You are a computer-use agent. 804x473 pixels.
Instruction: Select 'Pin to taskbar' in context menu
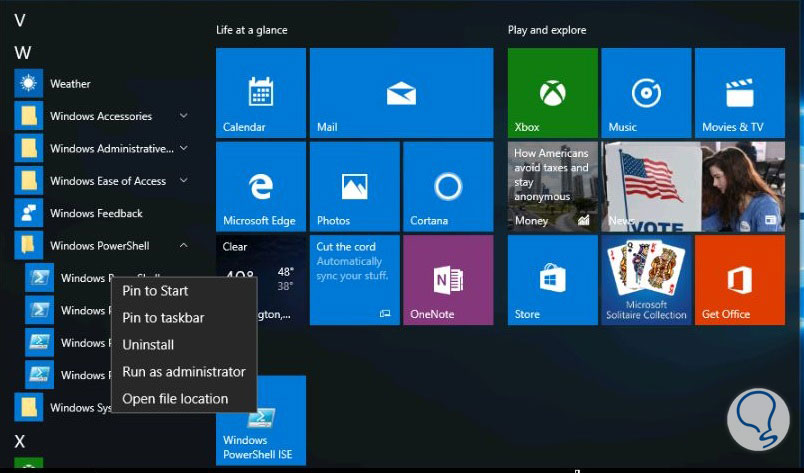pos(184,318)
